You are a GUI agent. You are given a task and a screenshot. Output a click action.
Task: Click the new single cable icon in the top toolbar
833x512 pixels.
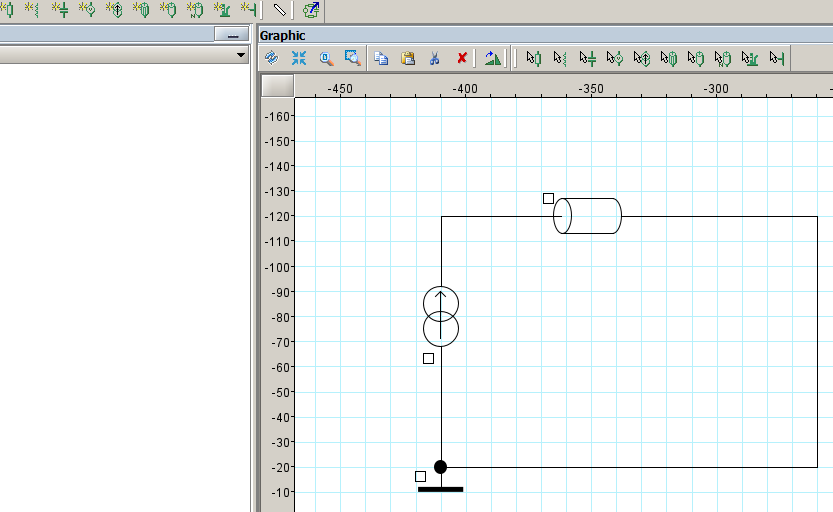point(168,10)
